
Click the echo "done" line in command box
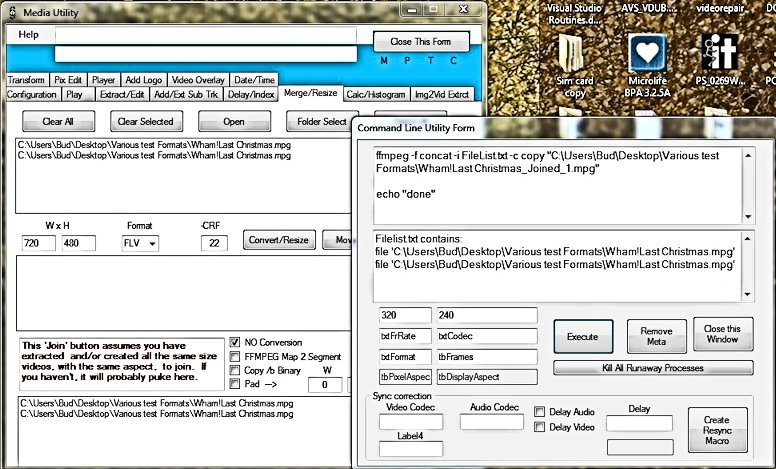(406, 194)
